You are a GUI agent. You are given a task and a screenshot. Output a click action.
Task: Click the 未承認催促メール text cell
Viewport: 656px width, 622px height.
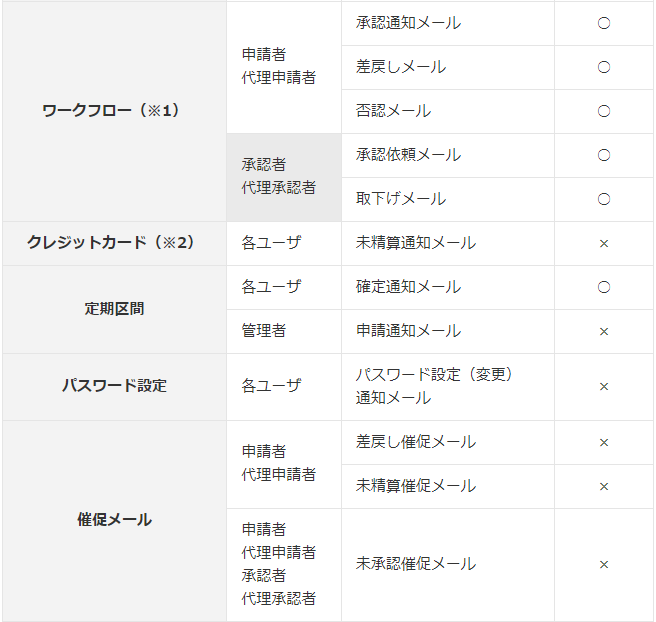(x=416, y=564)
